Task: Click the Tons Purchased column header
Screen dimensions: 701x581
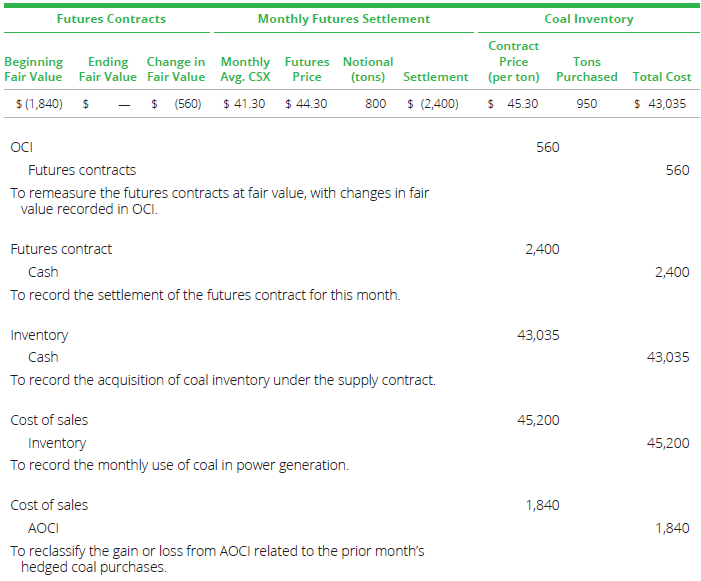Action: point(587,69)
